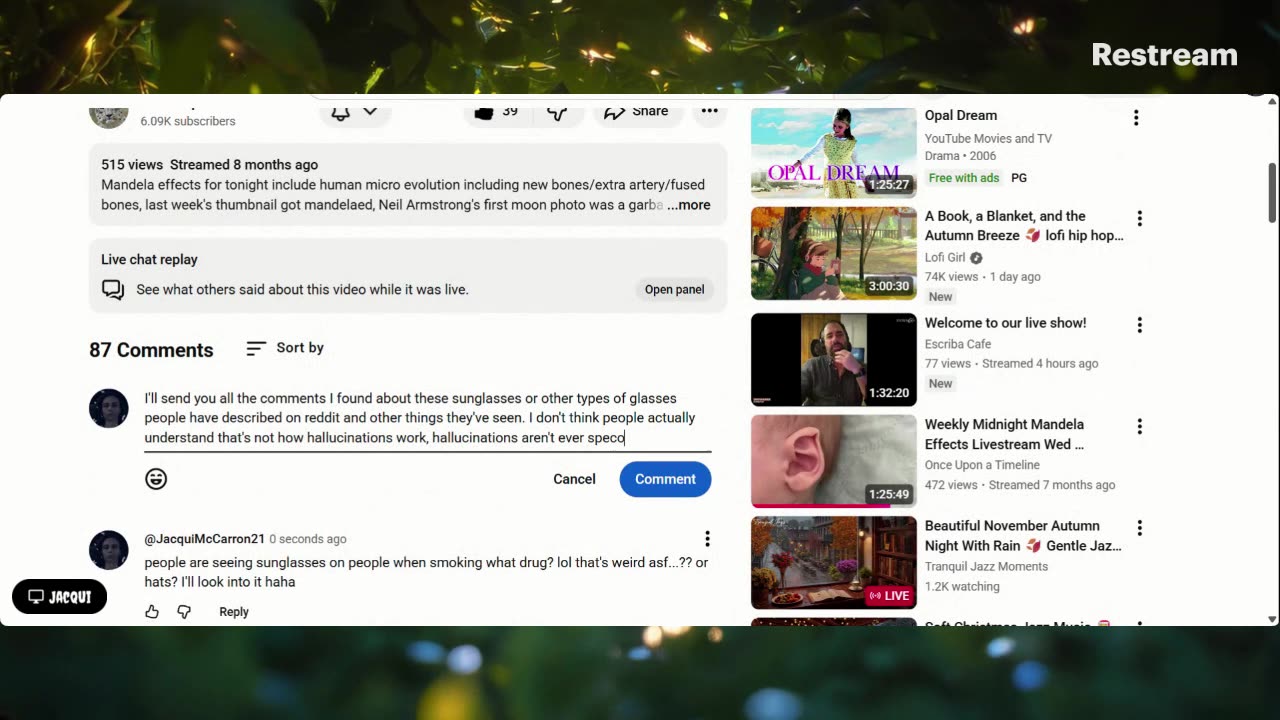The height and width of the screenshot is (720, 1280).
Task: Click the Lofi Girl verified badge icon
Action: [x=976, y=257]
